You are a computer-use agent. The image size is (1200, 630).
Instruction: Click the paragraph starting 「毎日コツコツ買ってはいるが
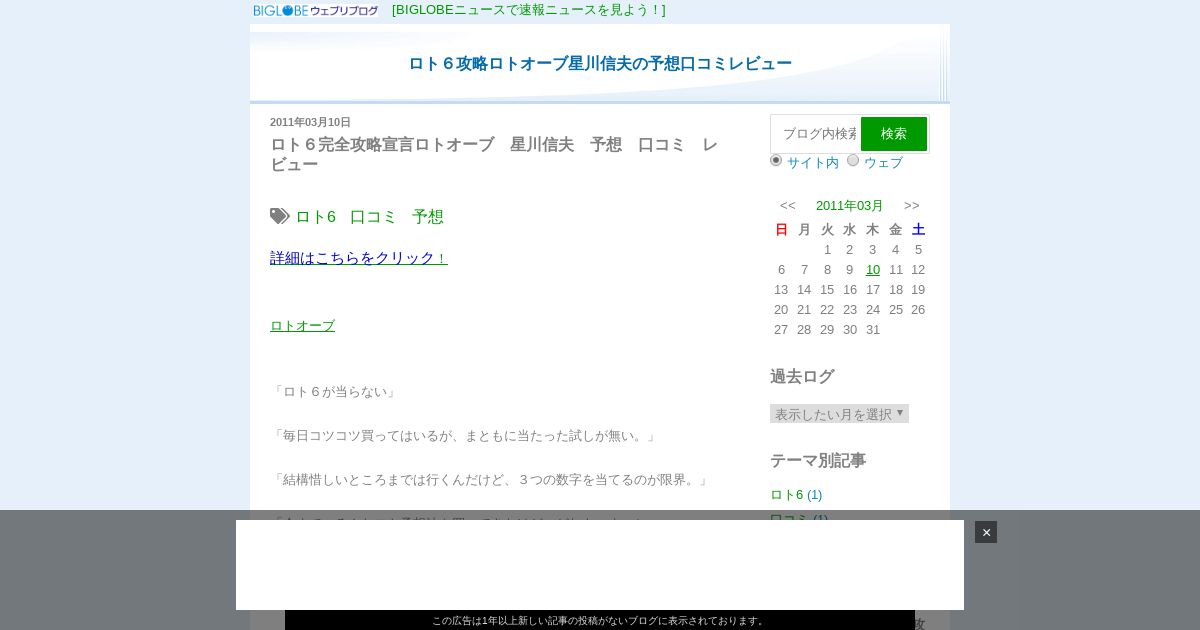pos(465,436)
